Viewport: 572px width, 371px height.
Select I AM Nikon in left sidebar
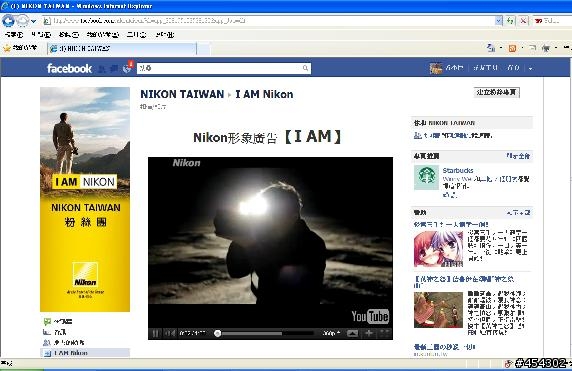[85, 353]
